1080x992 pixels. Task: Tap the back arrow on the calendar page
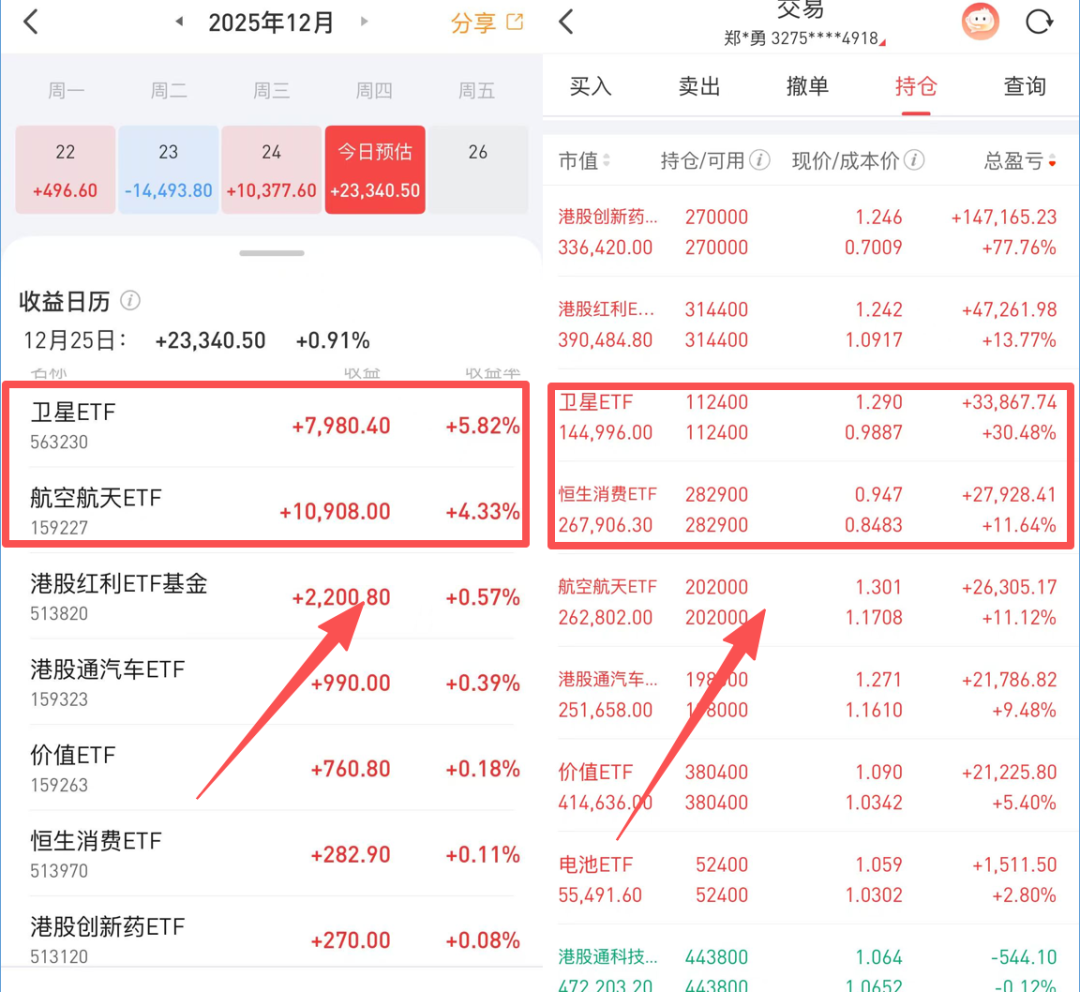tap(30, 21)
